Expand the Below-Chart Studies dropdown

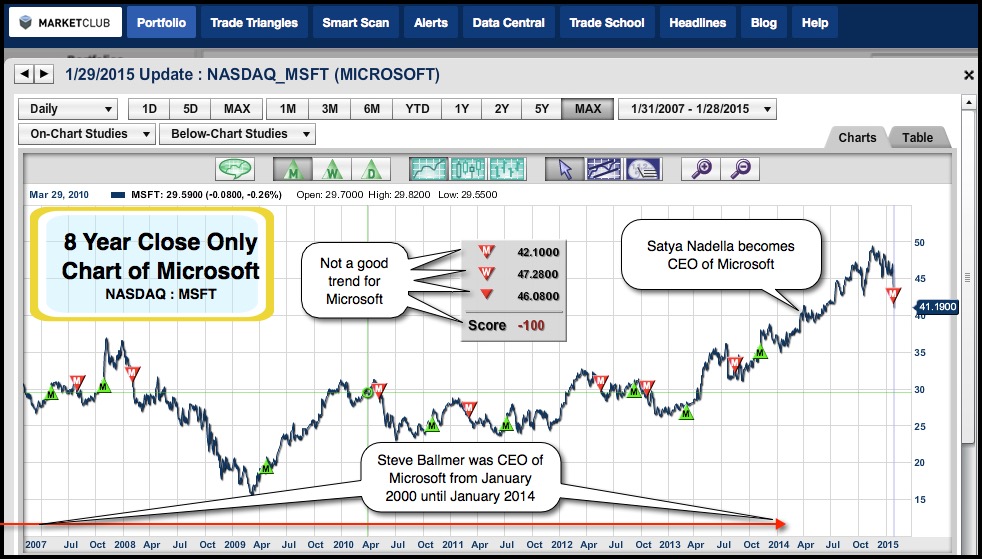(x=237, y=134)
